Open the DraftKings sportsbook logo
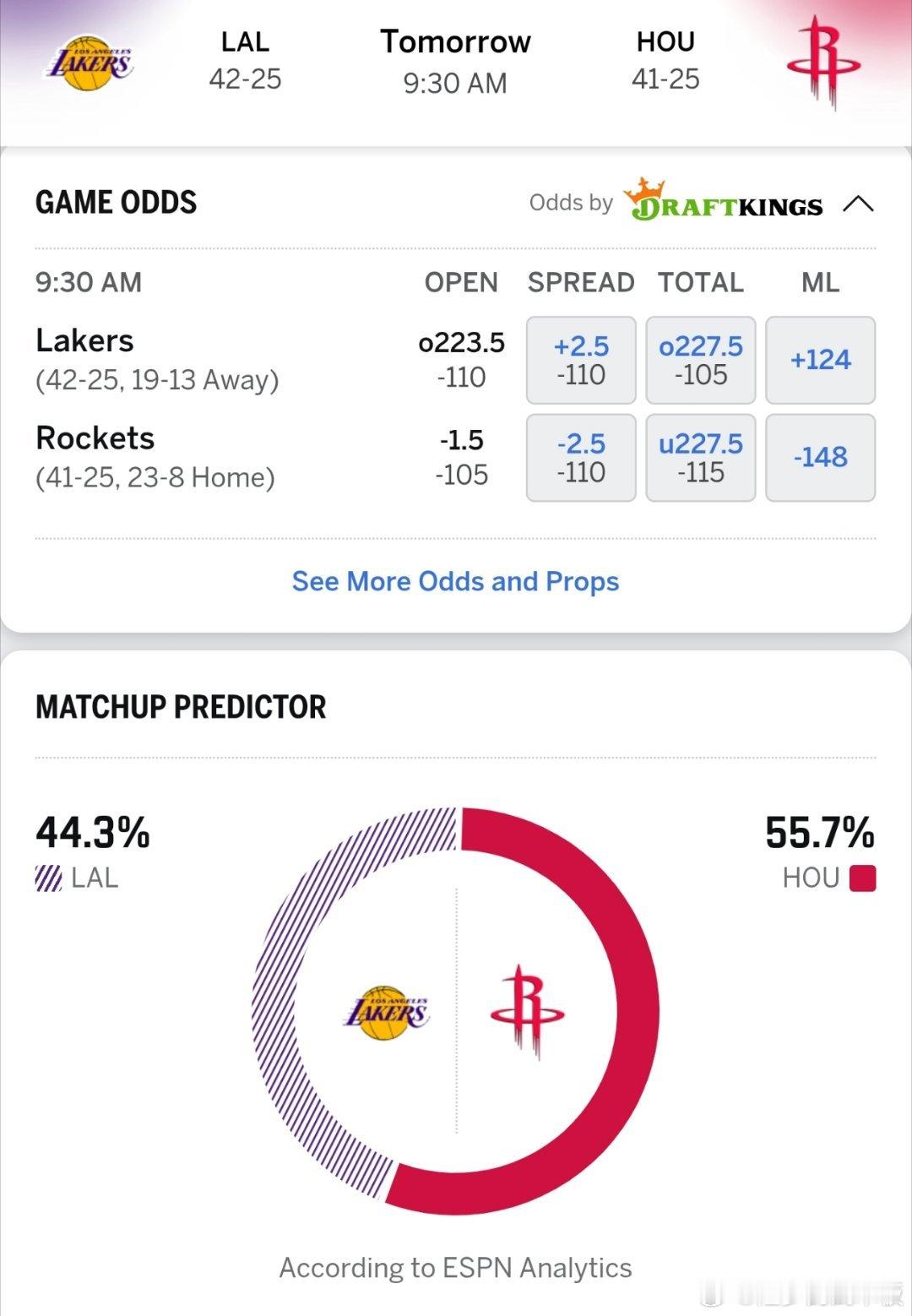The height and width of the screenshot is (1316, 912). (725, 204)
